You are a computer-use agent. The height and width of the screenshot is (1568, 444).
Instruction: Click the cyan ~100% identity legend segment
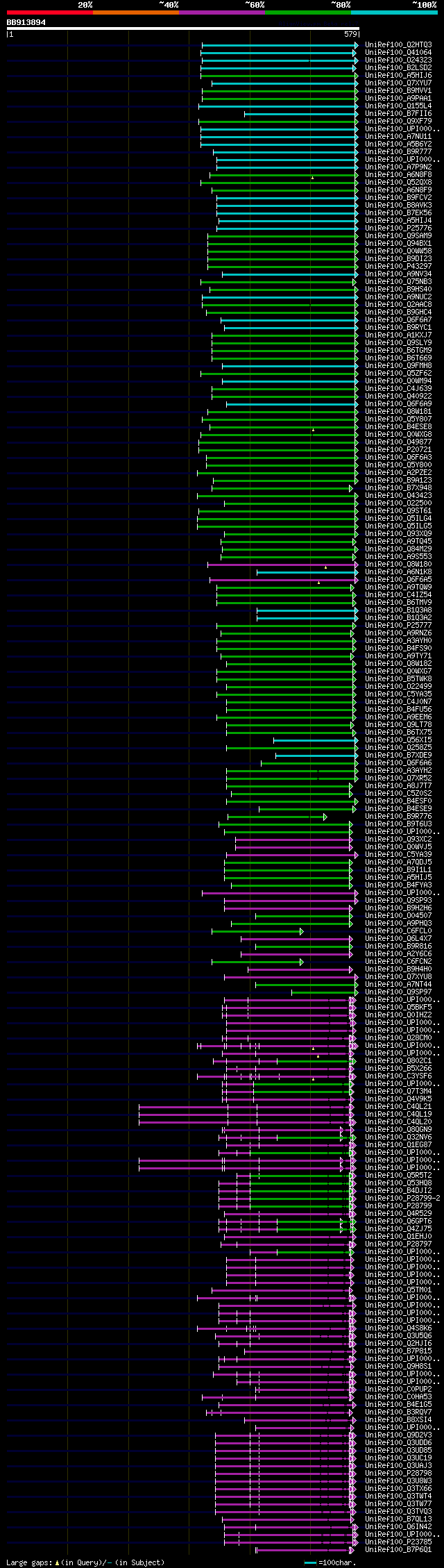[393, 12]
